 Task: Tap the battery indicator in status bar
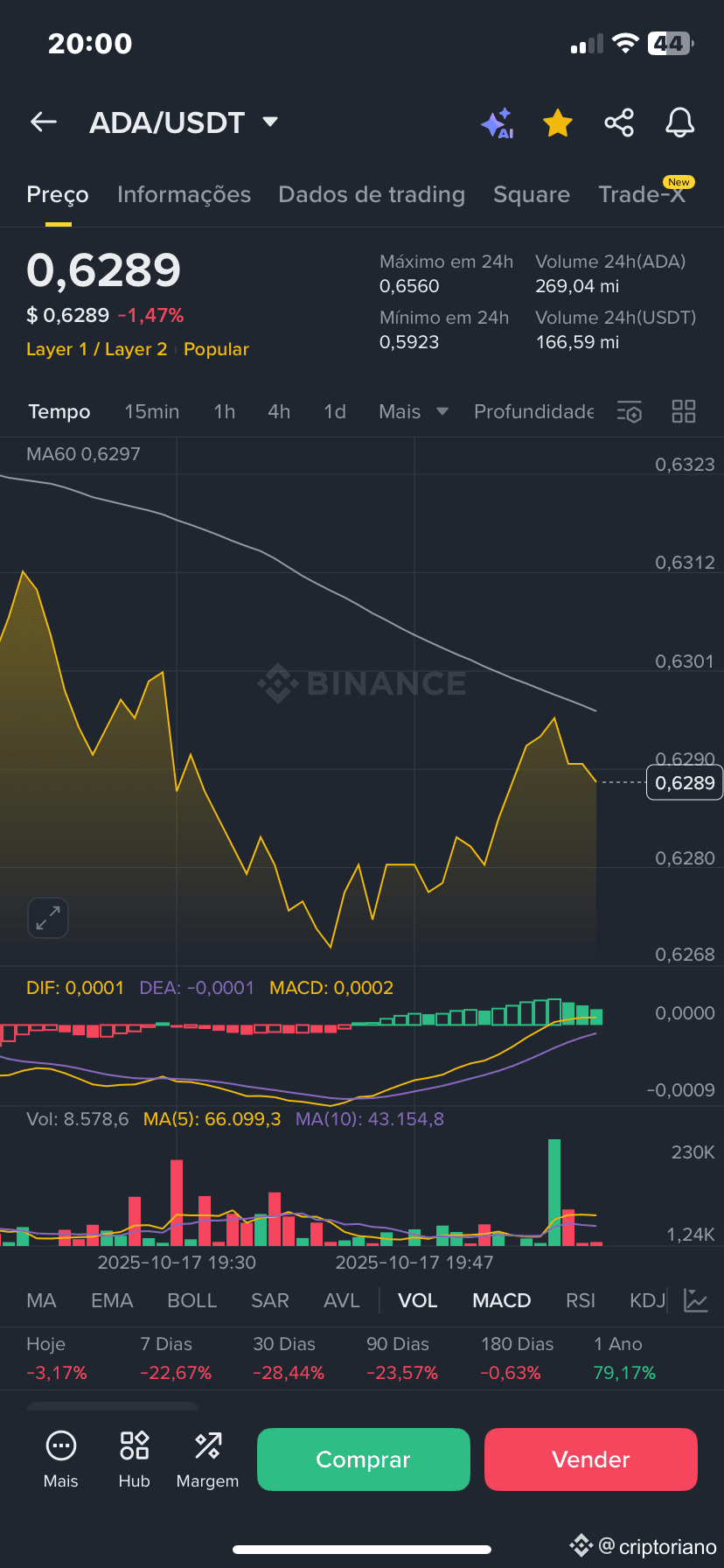671,44
